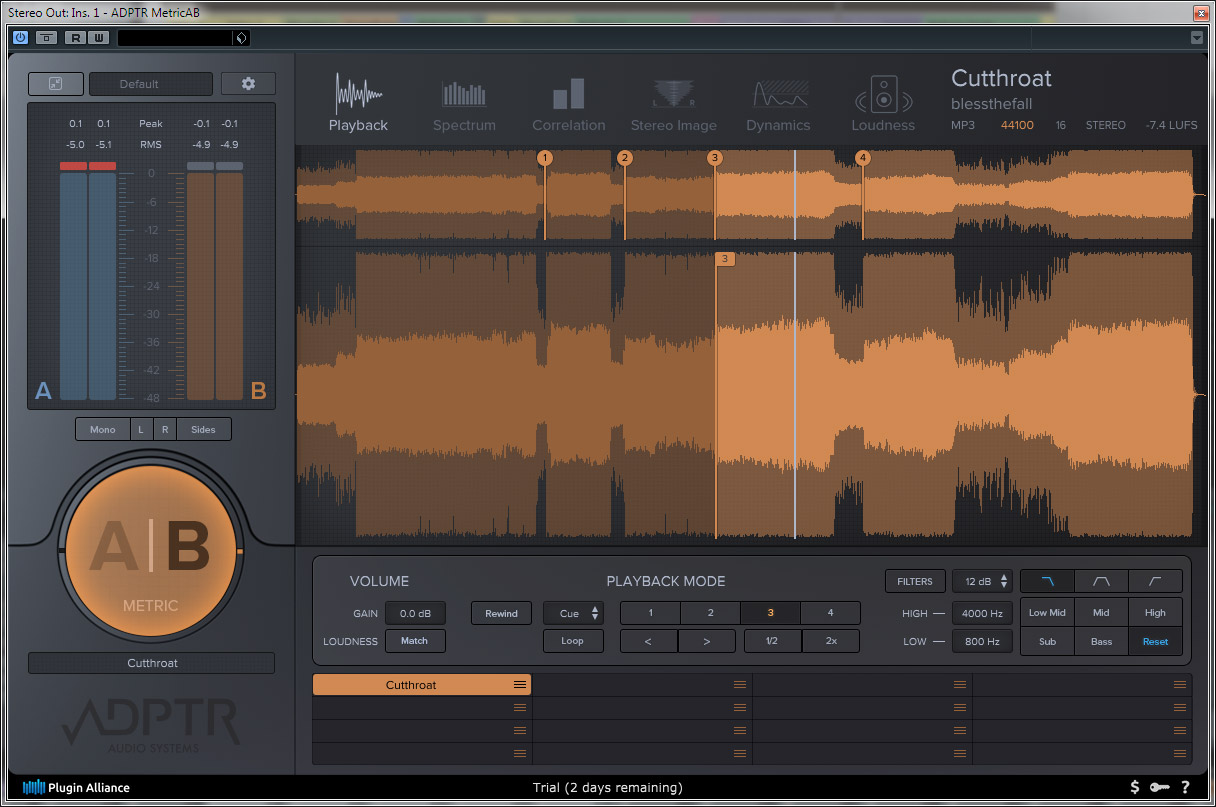Viewport: 1216px width, 807px height.
Task: Solo the left channel with L
Action: [141, 429]
